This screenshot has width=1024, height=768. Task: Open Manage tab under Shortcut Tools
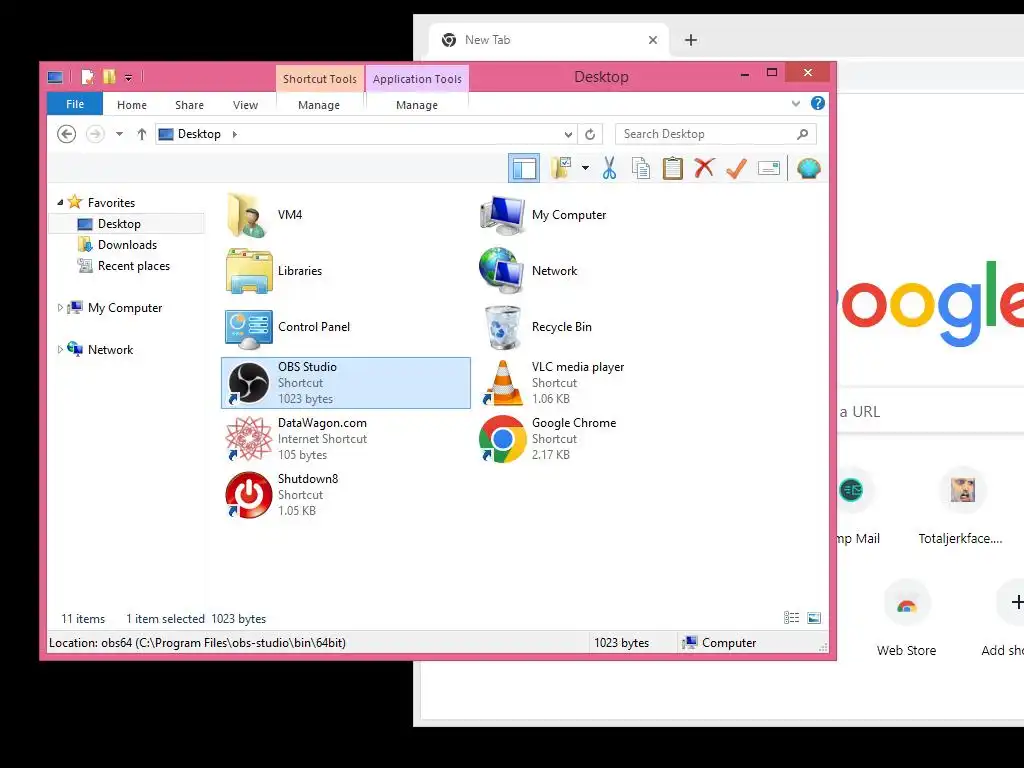pyautogui.click(x=319, y=104)
